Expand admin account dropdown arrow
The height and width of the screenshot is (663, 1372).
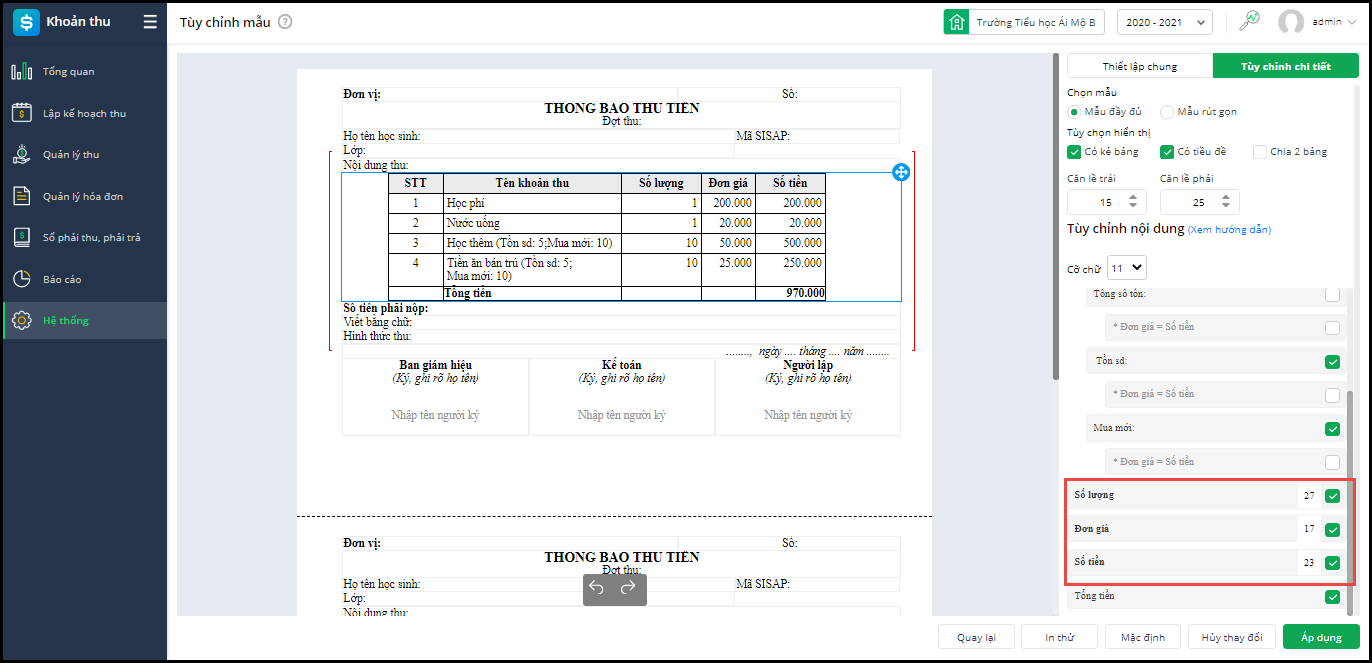pos(1351,22)
